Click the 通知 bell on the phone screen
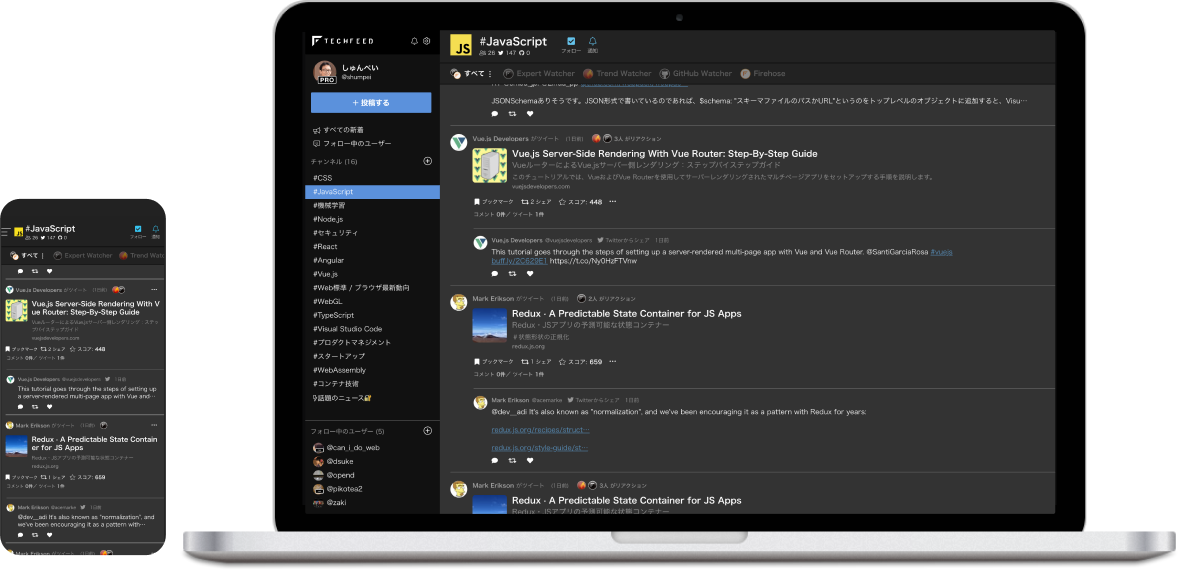The image size is (1179, 570). (x=156, y=231)
